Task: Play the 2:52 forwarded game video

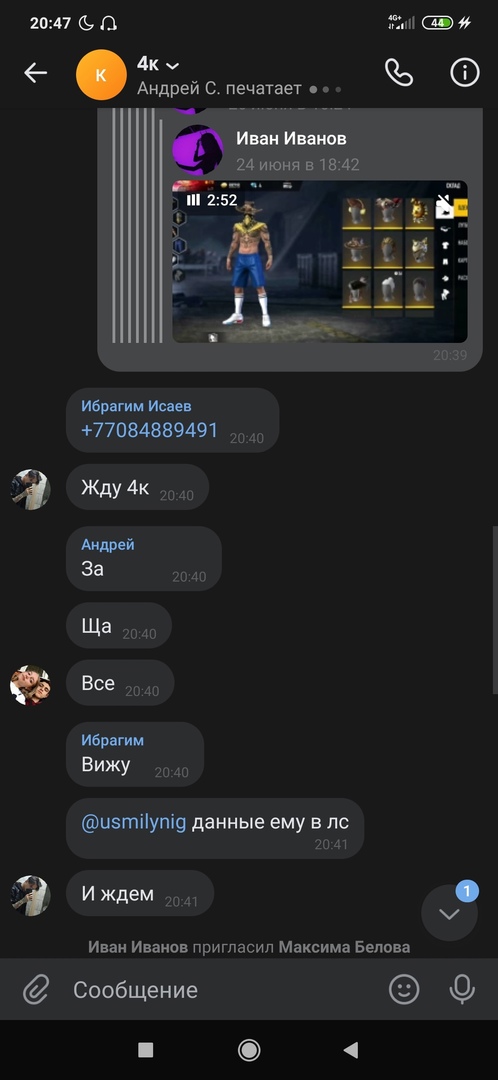Action: [320, 262]
